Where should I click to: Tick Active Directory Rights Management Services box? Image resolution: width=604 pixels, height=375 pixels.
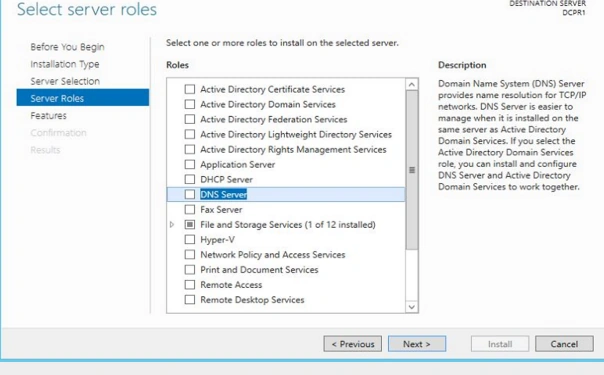[190, 149]
